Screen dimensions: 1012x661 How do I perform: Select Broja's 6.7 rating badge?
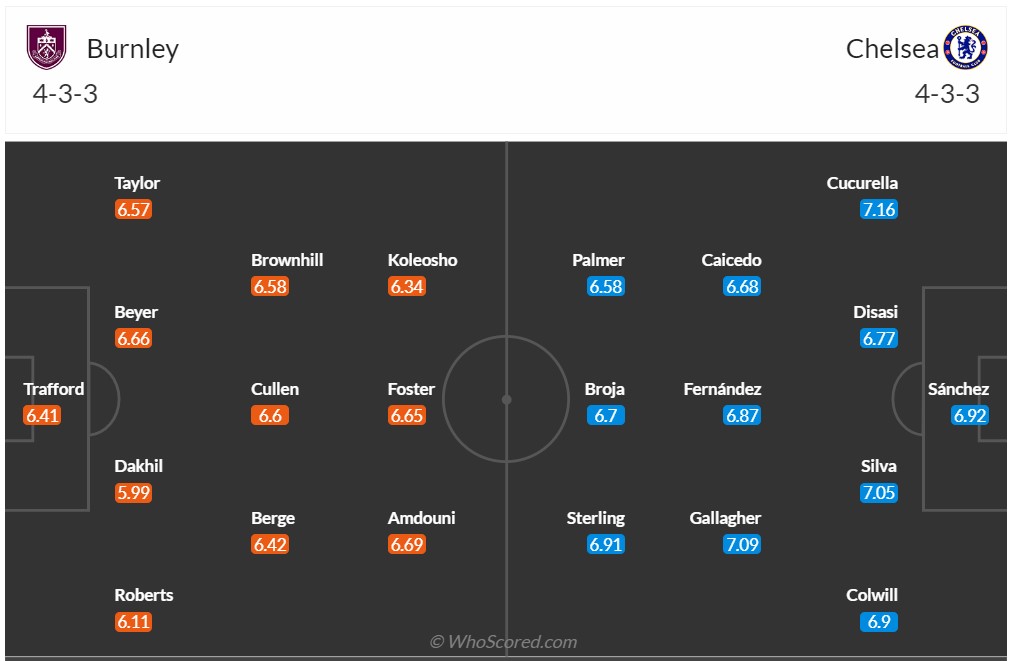[605, 415]
